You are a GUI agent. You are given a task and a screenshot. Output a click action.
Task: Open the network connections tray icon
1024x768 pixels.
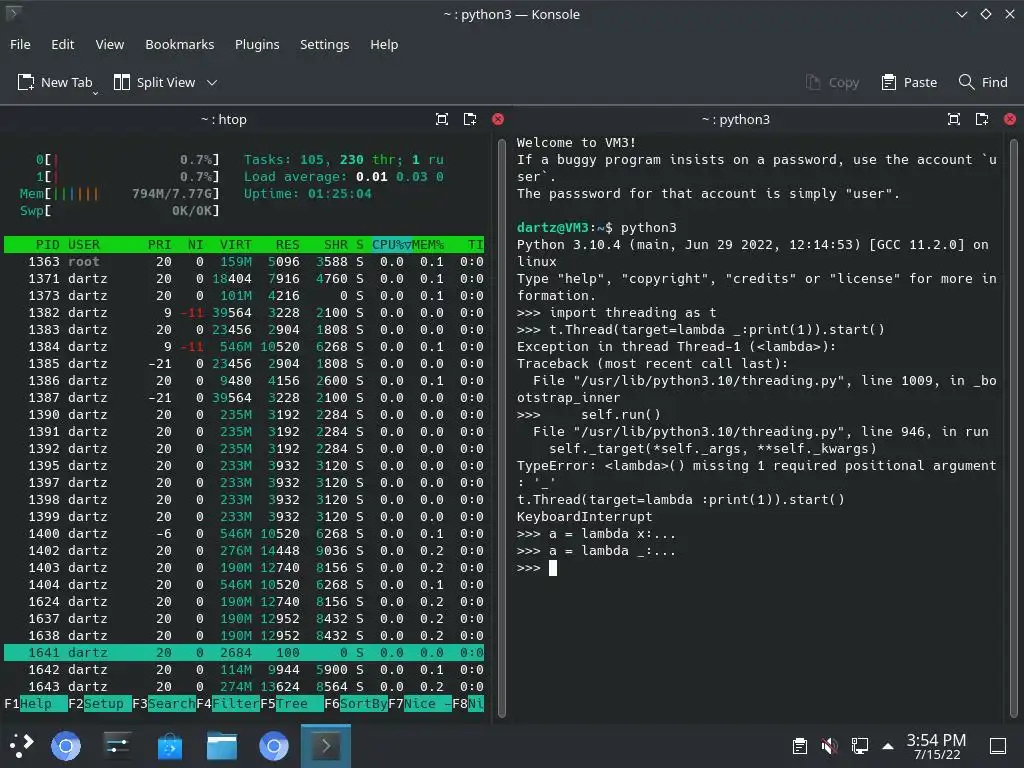(859, 746)
